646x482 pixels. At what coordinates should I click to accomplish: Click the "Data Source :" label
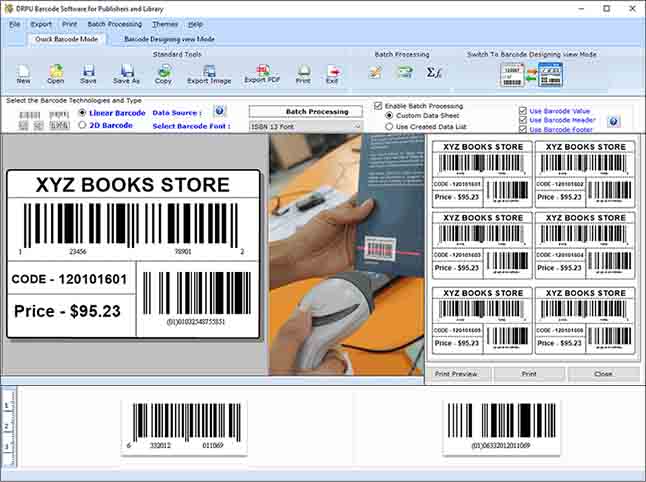click(x=177, y=112)
